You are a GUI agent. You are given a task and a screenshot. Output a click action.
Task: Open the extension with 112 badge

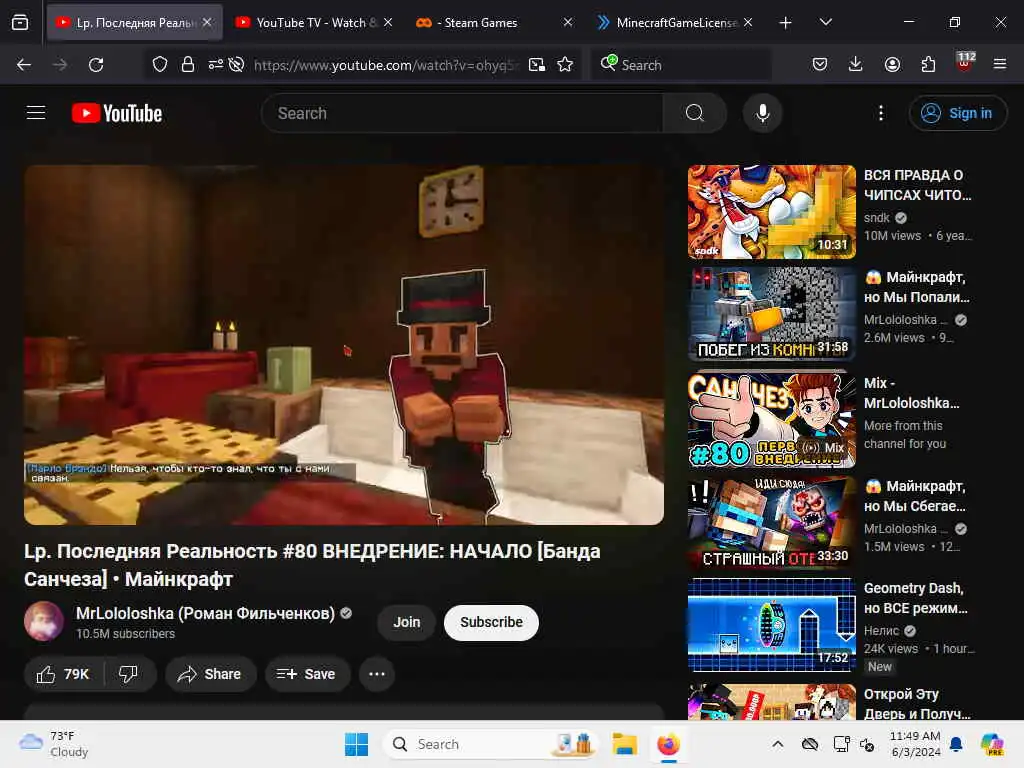tap(965, 62)
